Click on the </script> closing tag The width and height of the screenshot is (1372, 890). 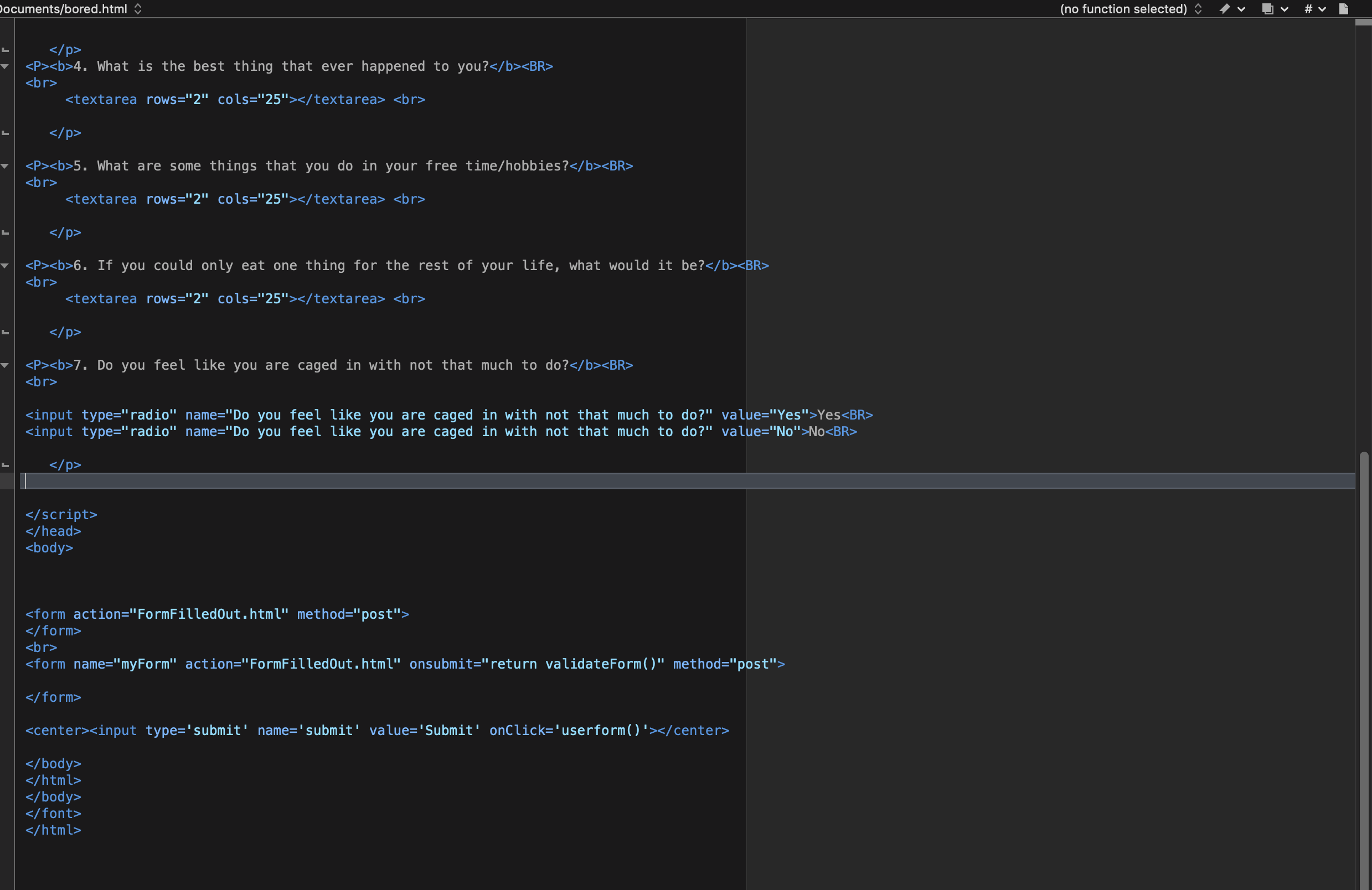point(61,515)
